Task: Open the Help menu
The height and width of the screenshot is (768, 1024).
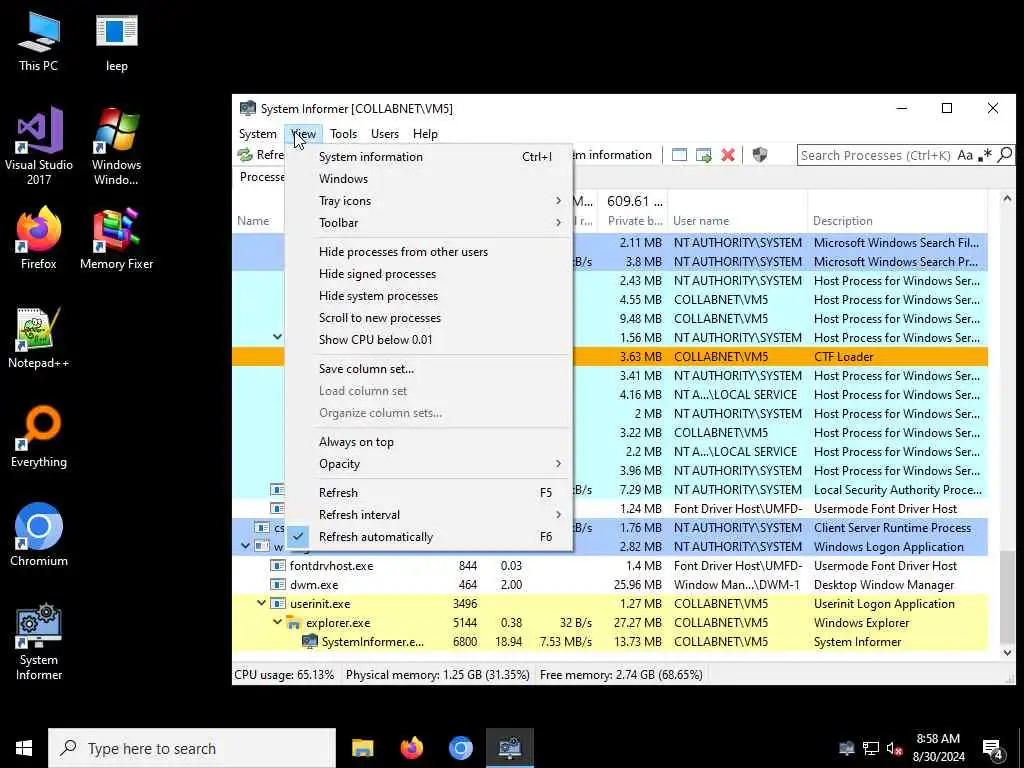Action: point(425,134)
